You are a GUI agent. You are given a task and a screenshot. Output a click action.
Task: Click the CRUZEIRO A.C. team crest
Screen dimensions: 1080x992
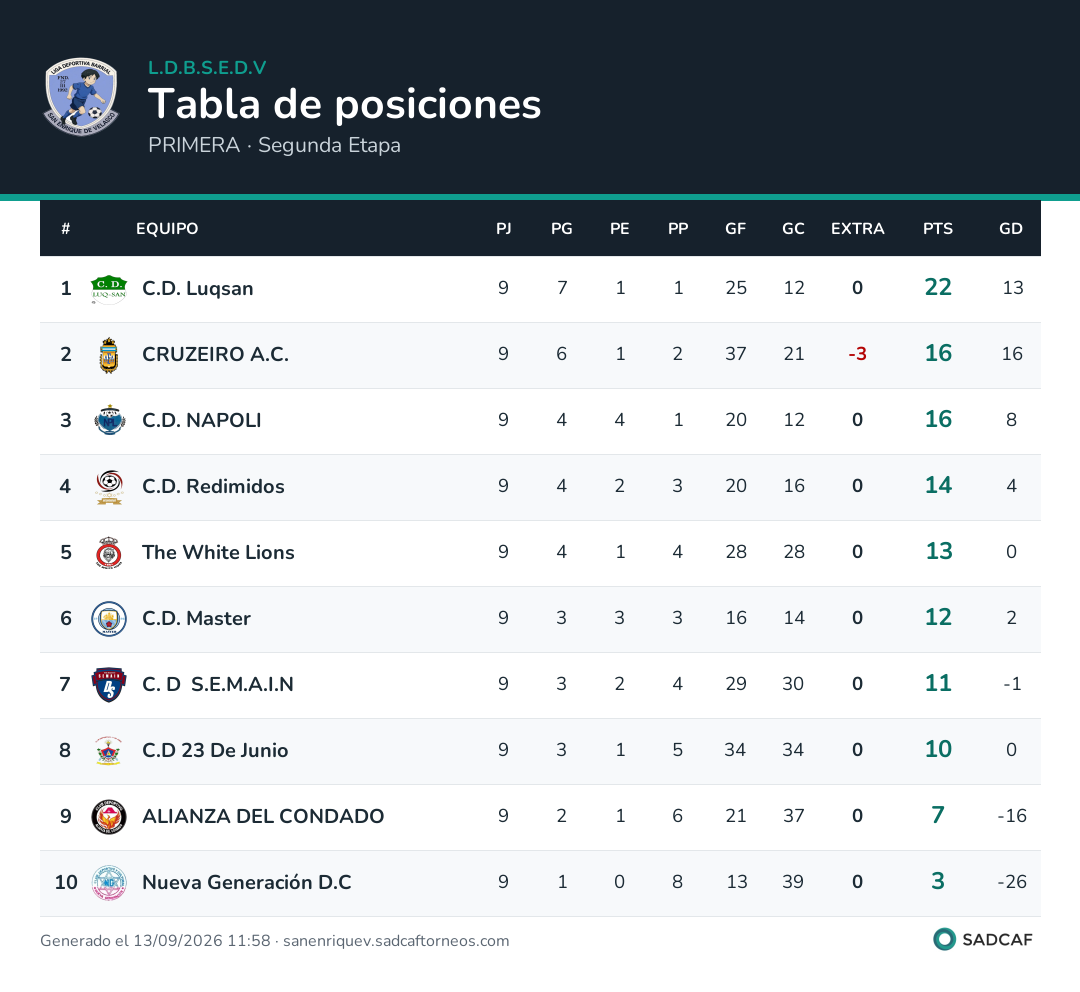[x=109, y=355]
